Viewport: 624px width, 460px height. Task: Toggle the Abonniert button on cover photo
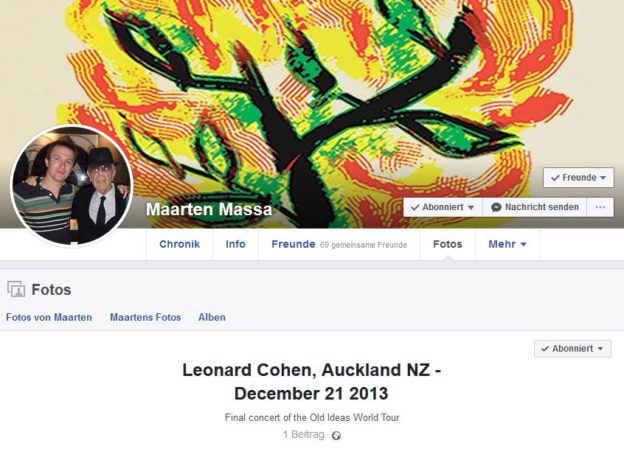tap(443, 207)
